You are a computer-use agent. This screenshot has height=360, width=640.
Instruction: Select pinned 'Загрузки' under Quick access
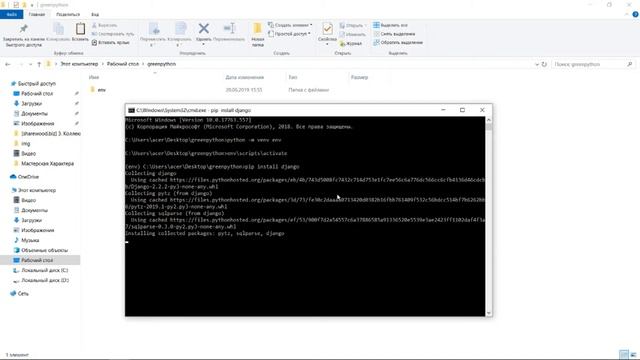tap(31, 104)
